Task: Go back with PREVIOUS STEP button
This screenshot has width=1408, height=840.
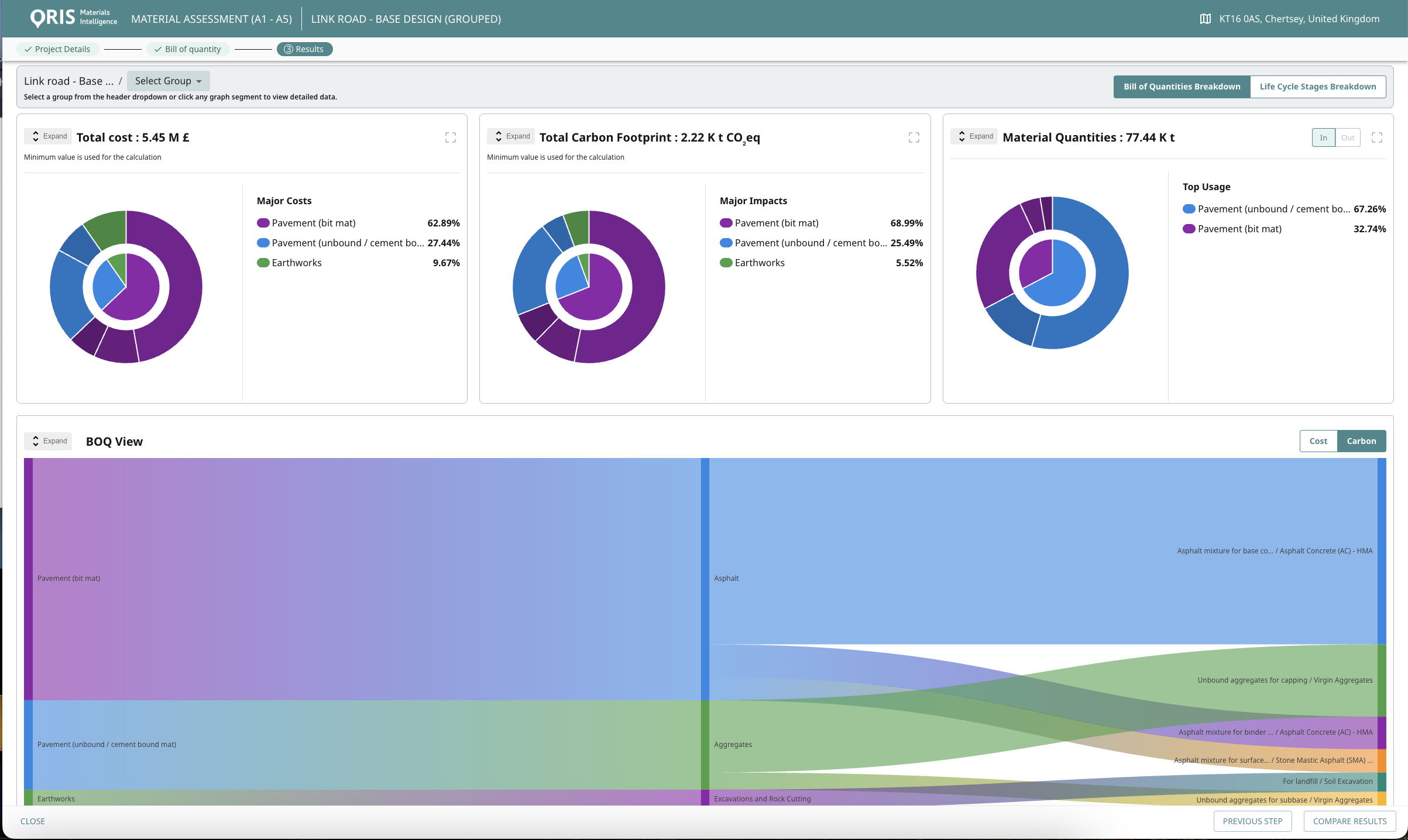Action: [1252, 821]
